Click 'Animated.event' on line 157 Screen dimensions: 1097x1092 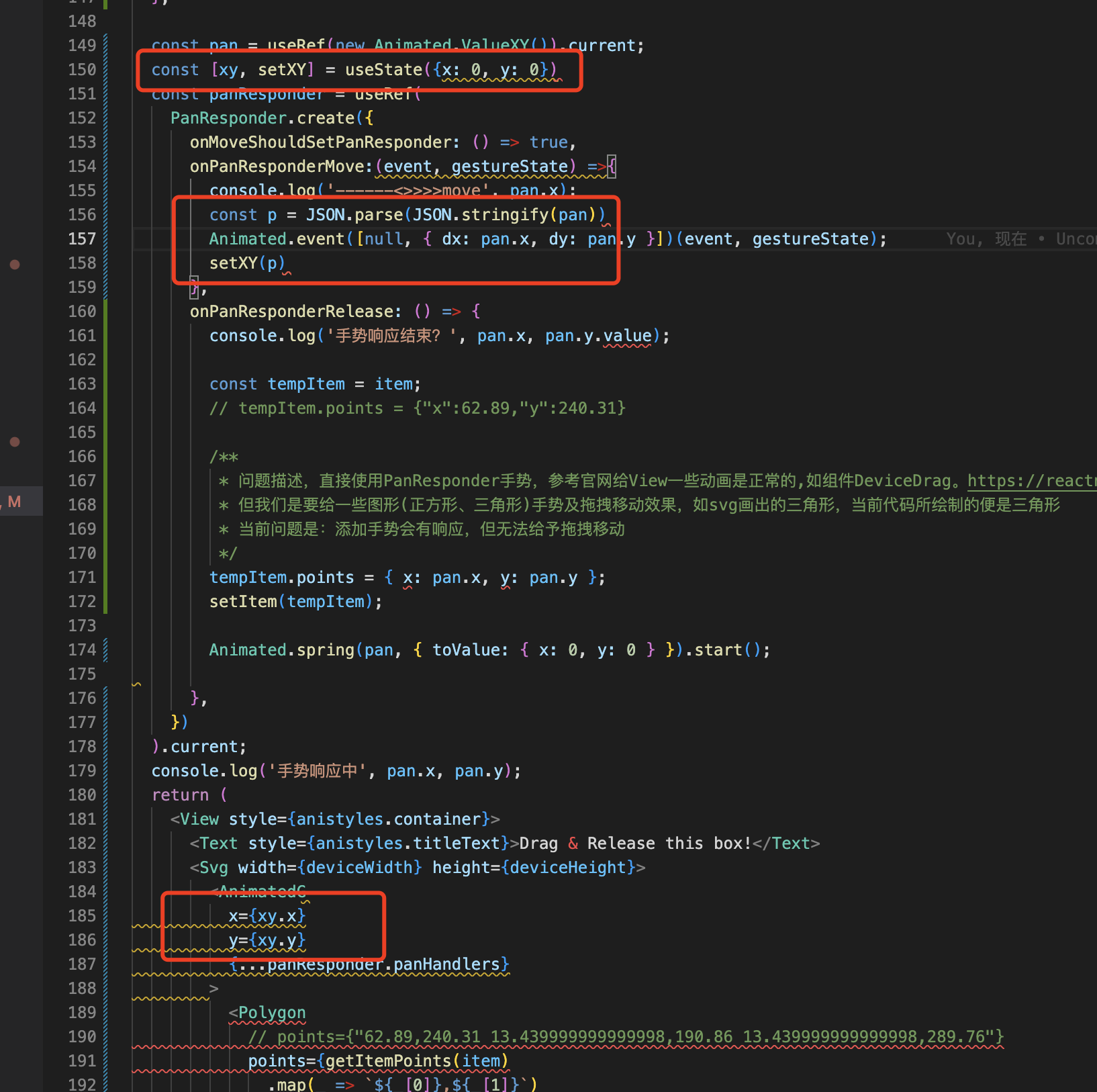[277, 239]
